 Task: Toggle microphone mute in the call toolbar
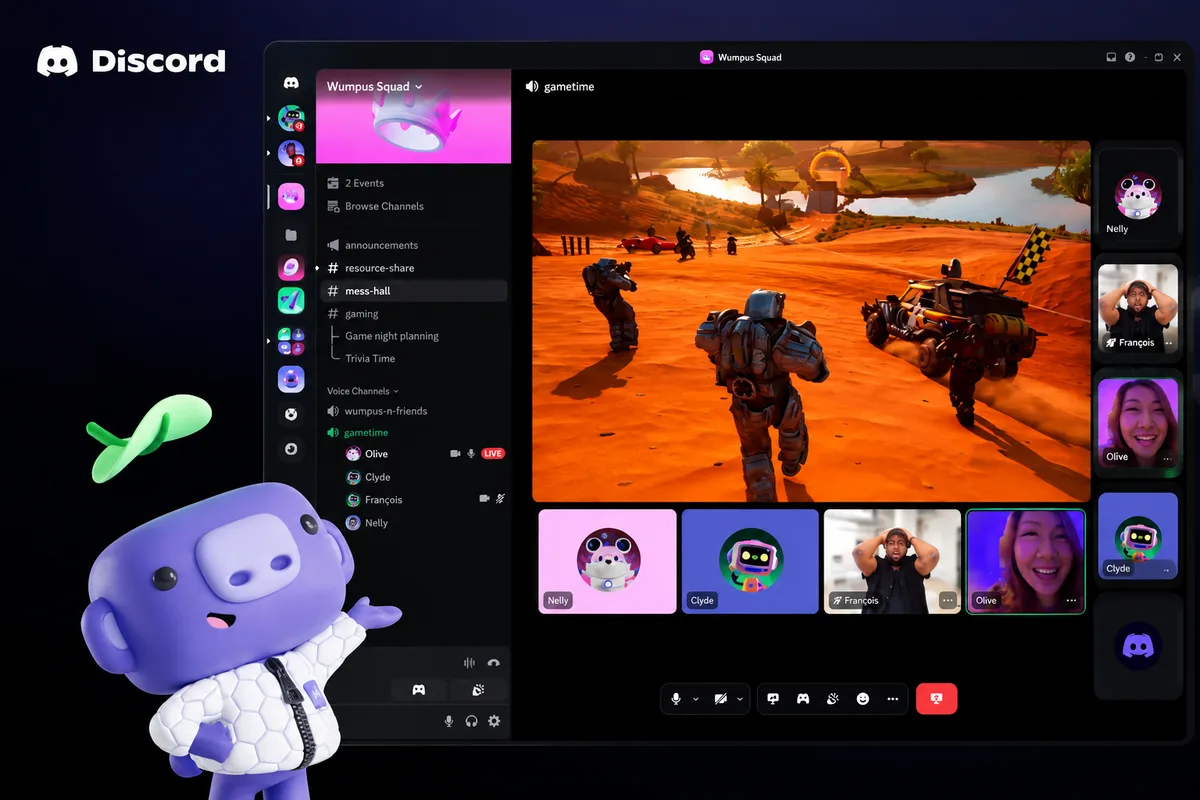click(x=677, y=699)
